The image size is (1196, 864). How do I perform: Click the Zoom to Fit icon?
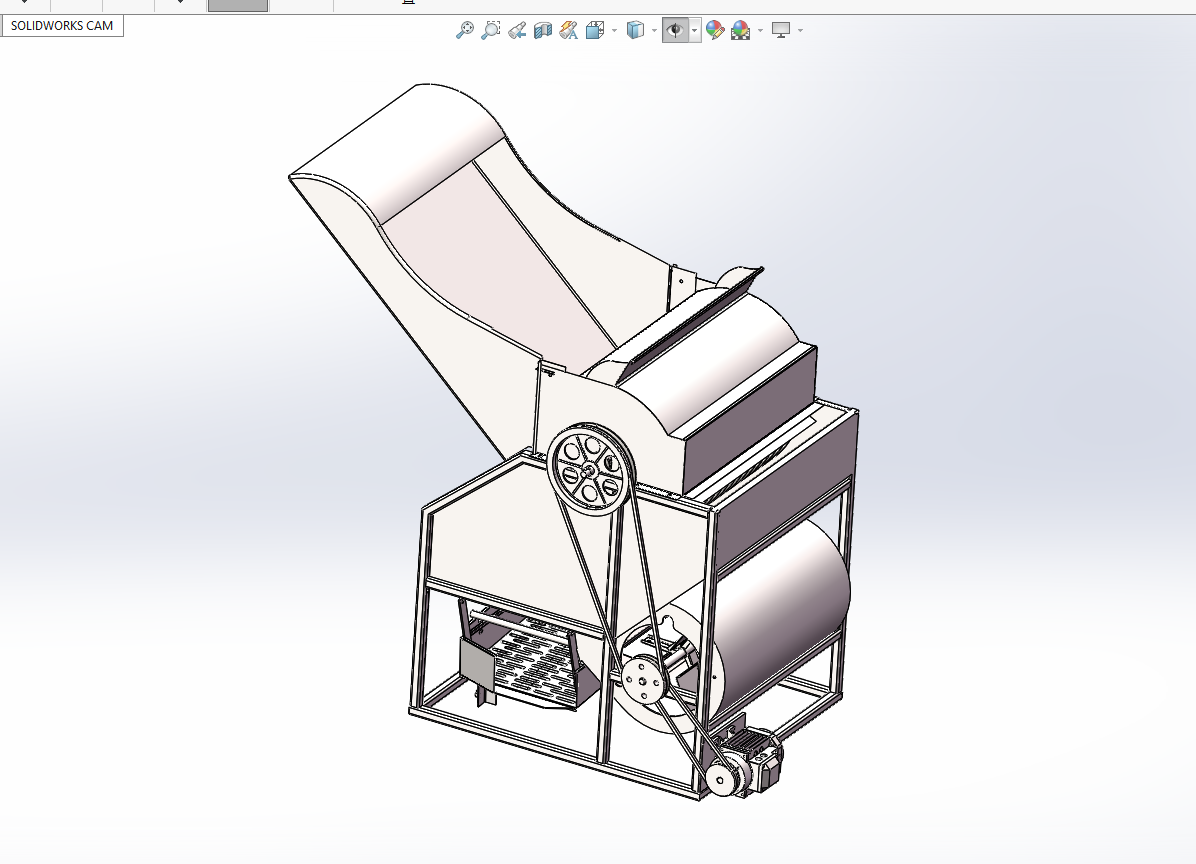464,31
